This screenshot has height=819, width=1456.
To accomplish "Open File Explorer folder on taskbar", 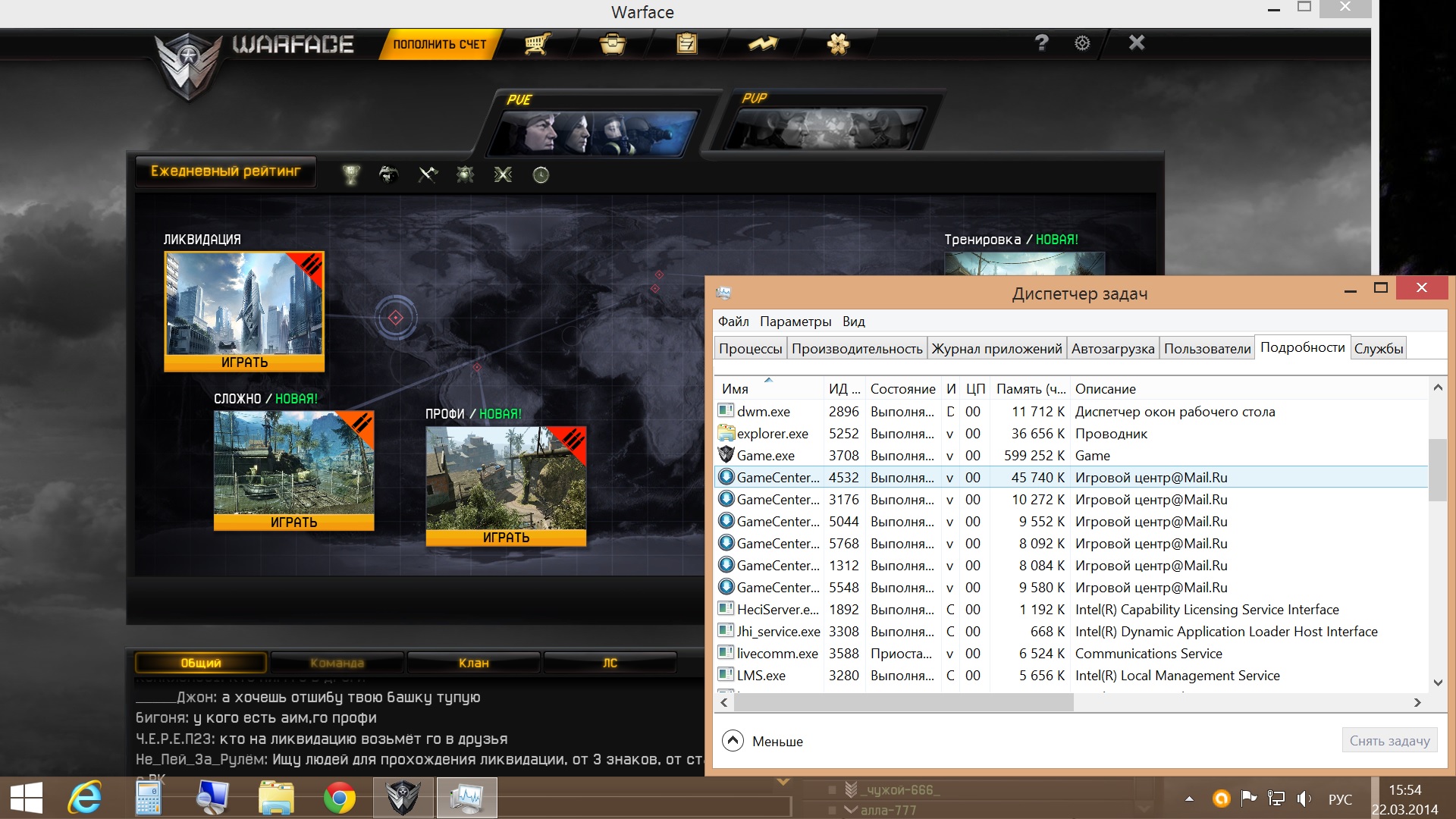I will click(x=276, y=798).
